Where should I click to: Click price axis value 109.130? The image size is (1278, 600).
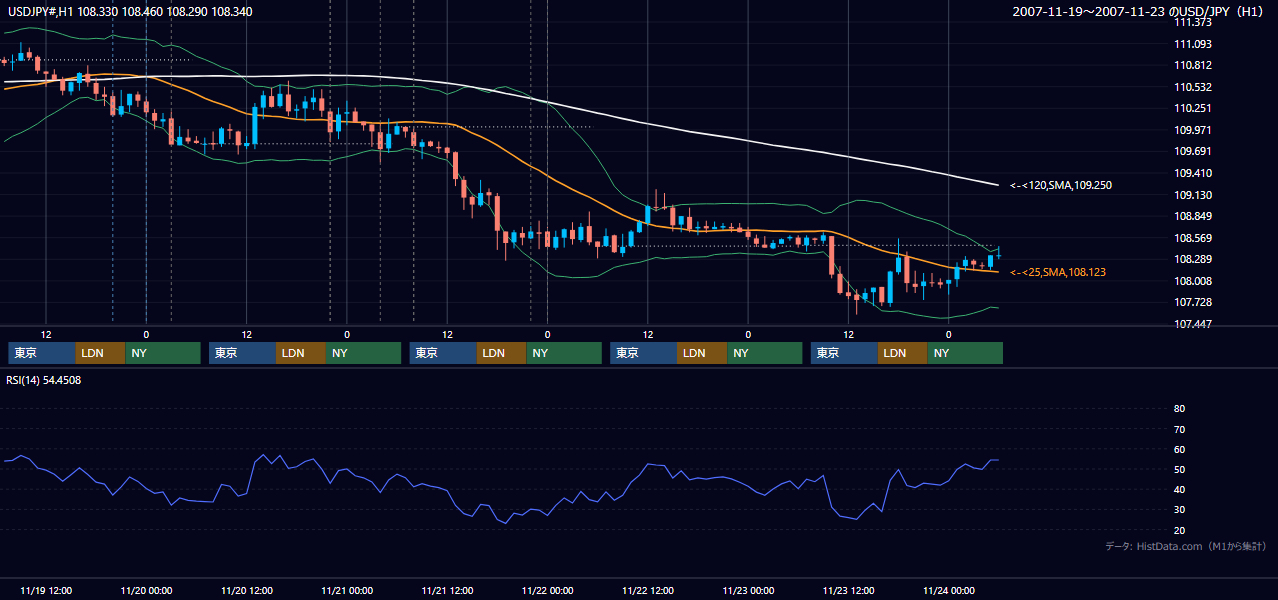(x=1193, y=195)
